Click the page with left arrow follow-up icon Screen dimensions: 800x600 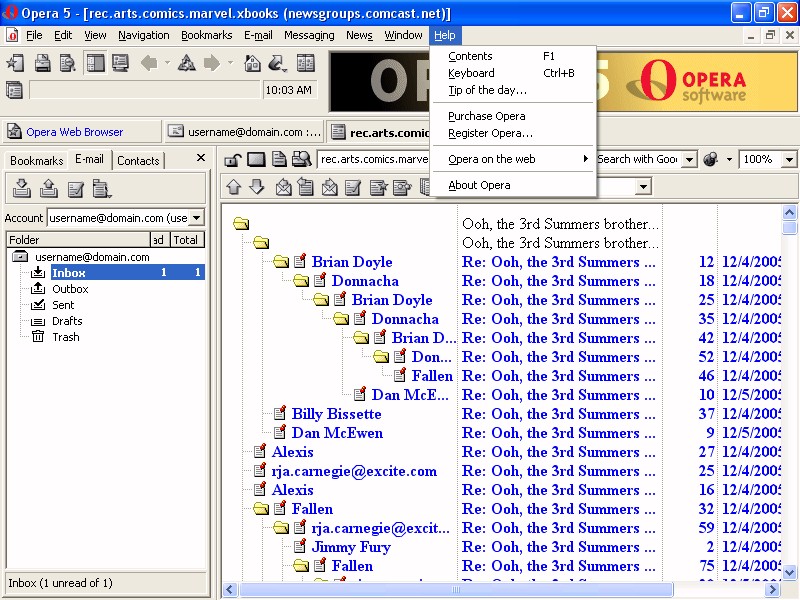(x=306, y=187)
